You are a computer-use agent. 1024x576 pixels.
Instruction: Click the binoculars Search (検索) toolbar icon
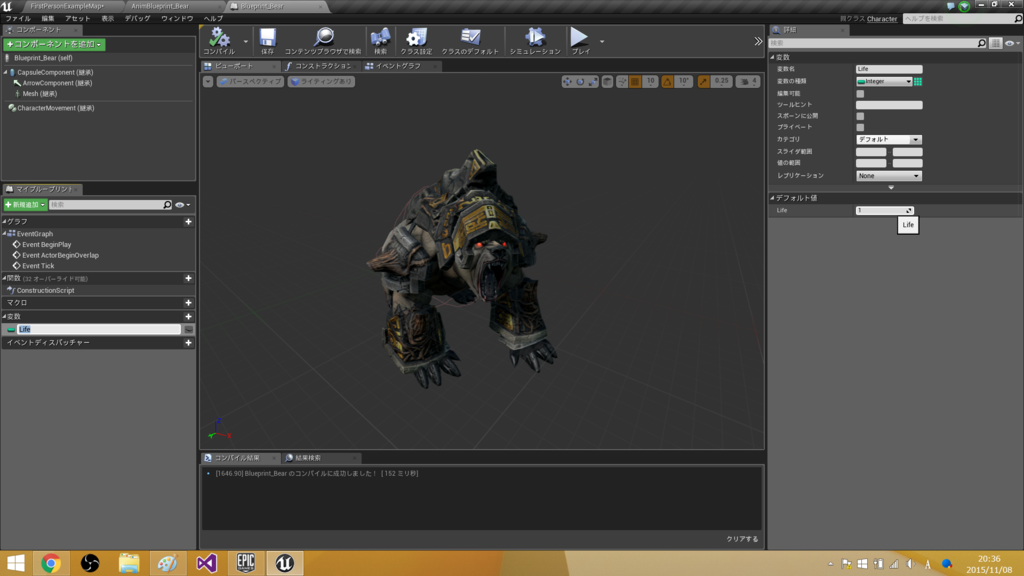380,38
